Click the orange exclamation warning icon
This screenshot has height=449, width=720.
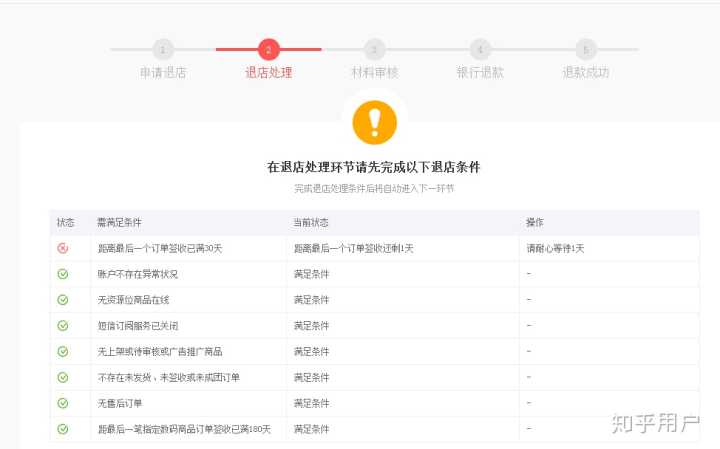(x=375, y=122)
